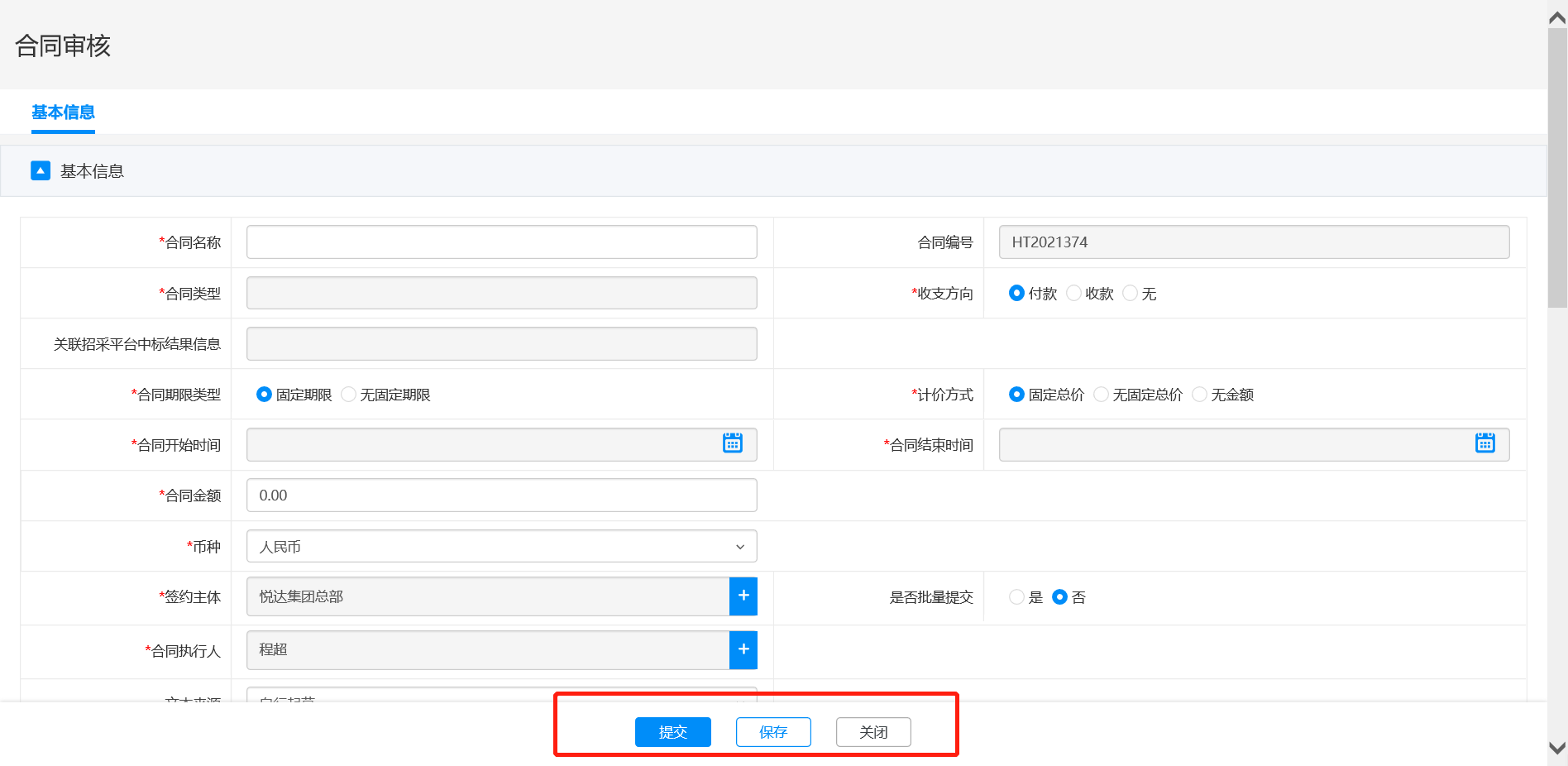Open the 币种 currency dropdown

point(501,546)
